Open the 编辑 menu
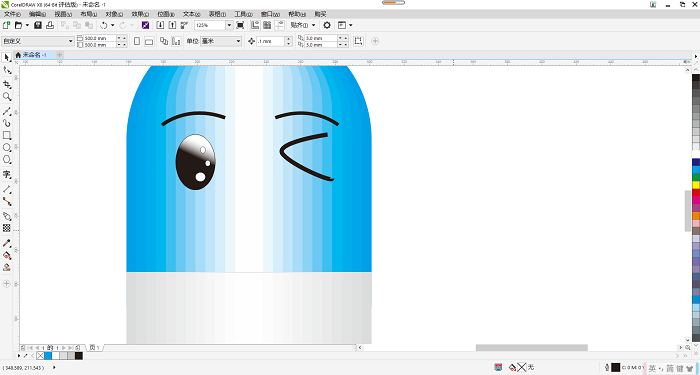 [x=38, y=14]
